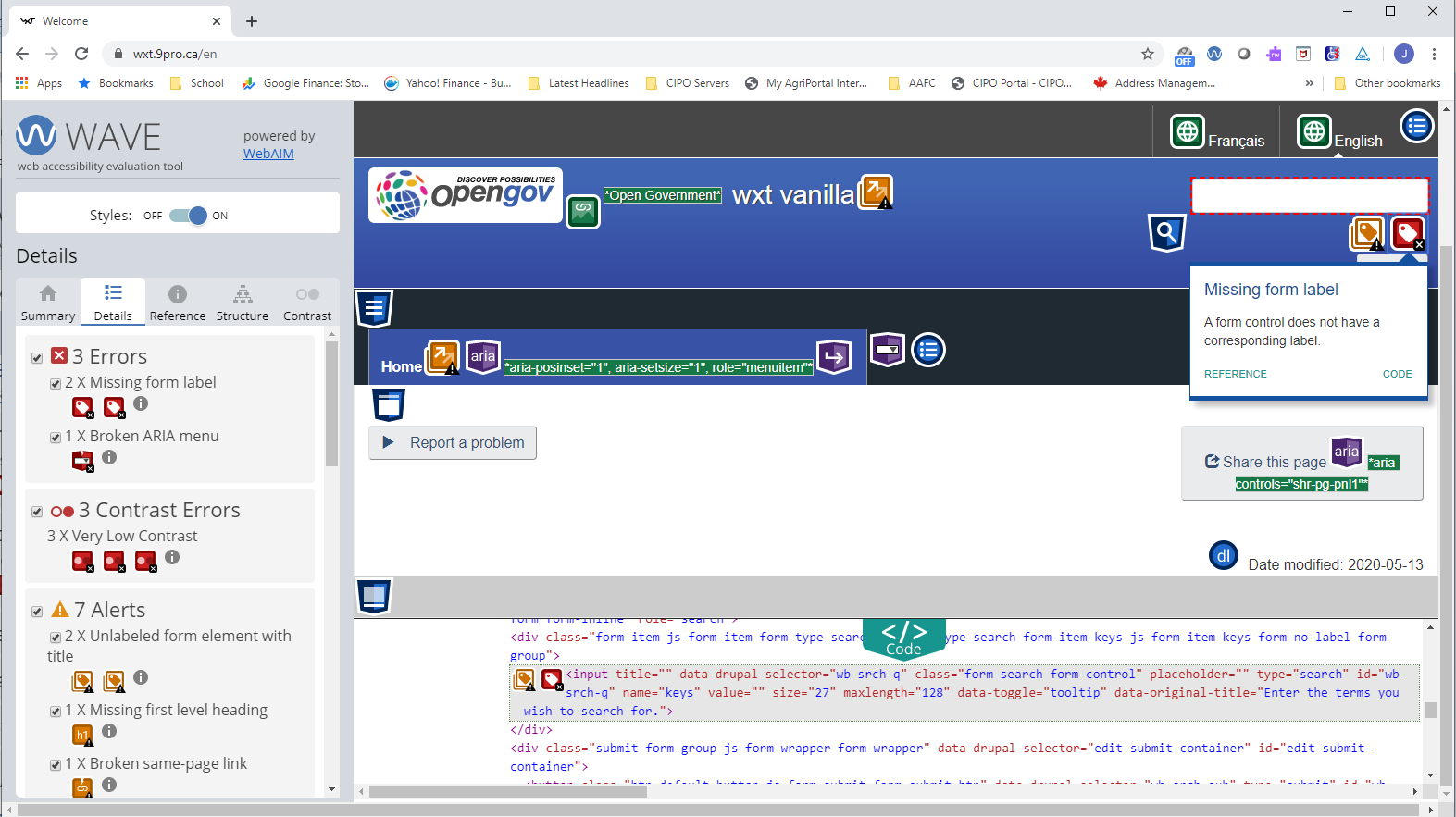The height and width of the screenshot is (817, 1456).
Task: Open the Details tab
Action: point(113,303)
